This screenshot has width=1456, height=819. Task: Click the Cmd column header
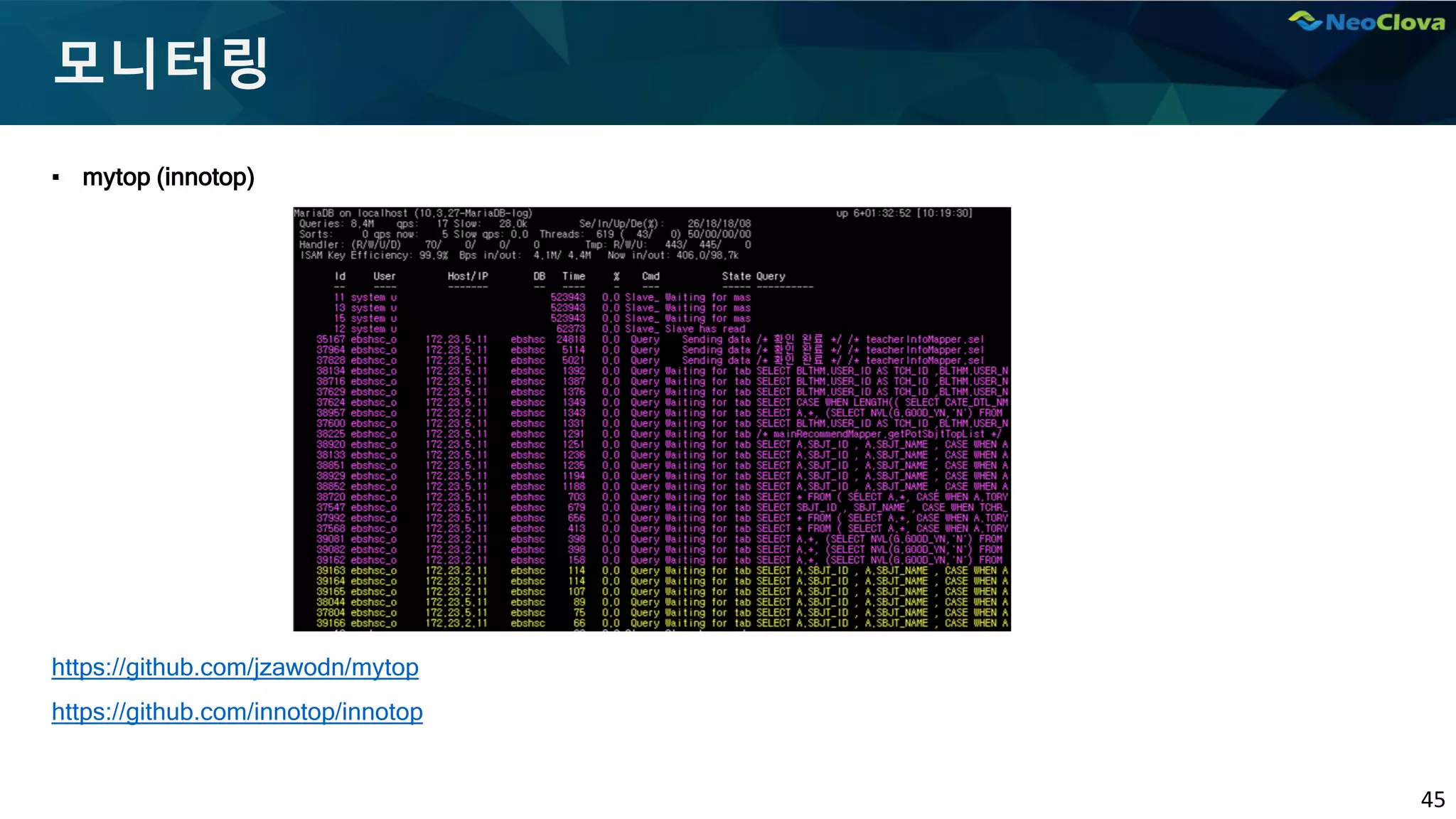pos(651,276)
